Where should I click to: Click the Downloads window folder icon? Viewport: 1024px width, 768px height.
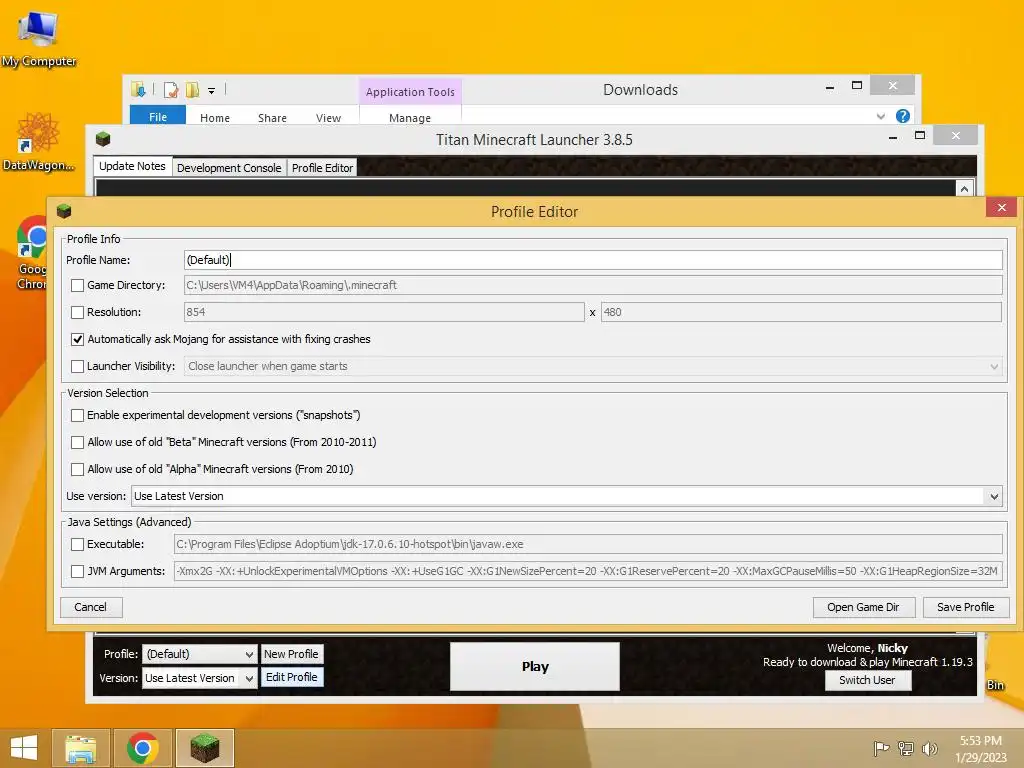[138, 89]
